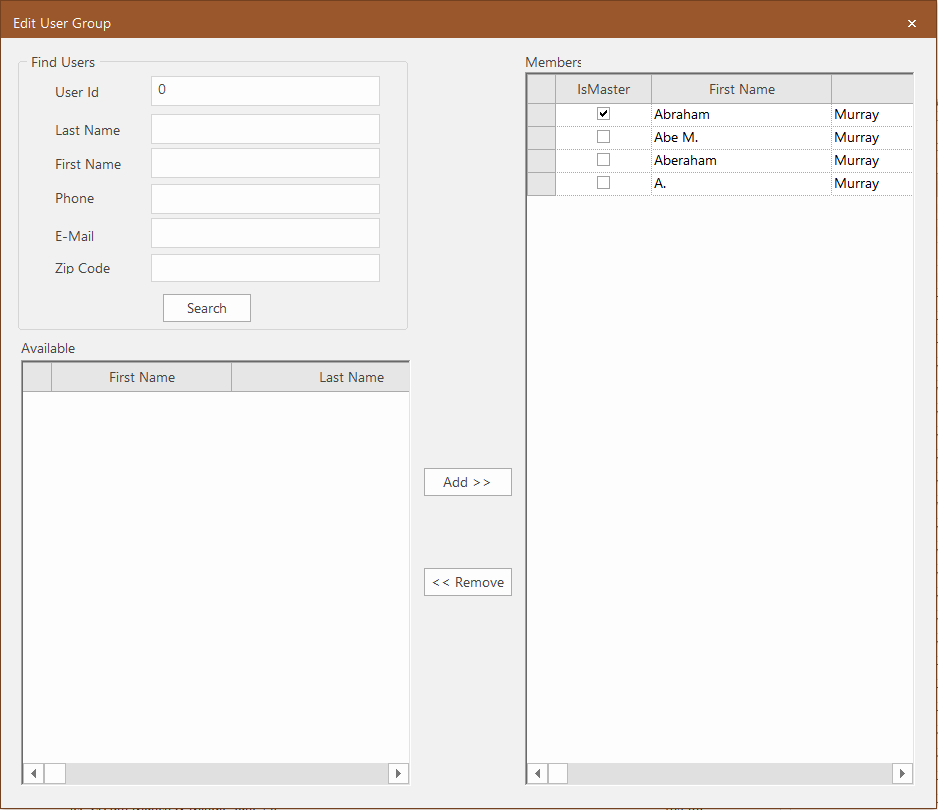Image resolution: width=938 pixels, height=810 pixels.
Task: Click the Available grid's right scroll arrow
Action: tap(398, 773)
